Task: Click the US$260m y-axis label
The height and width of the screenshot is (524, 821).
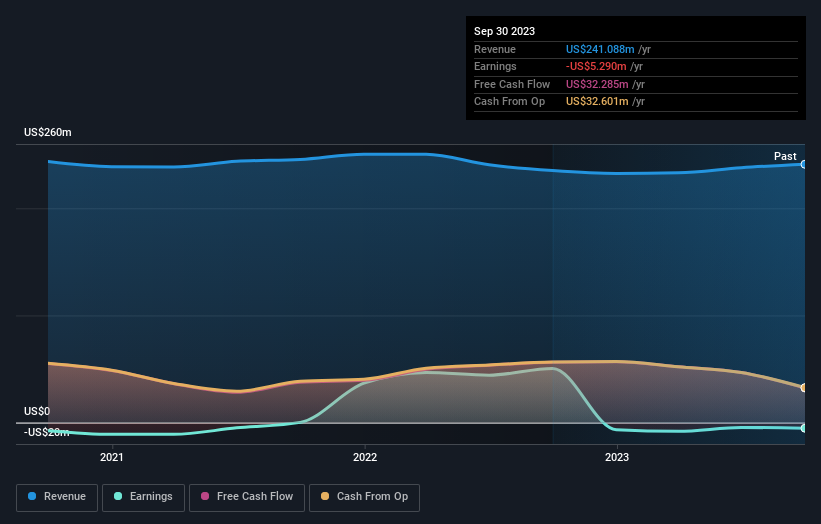Action: tap(48, 132)
